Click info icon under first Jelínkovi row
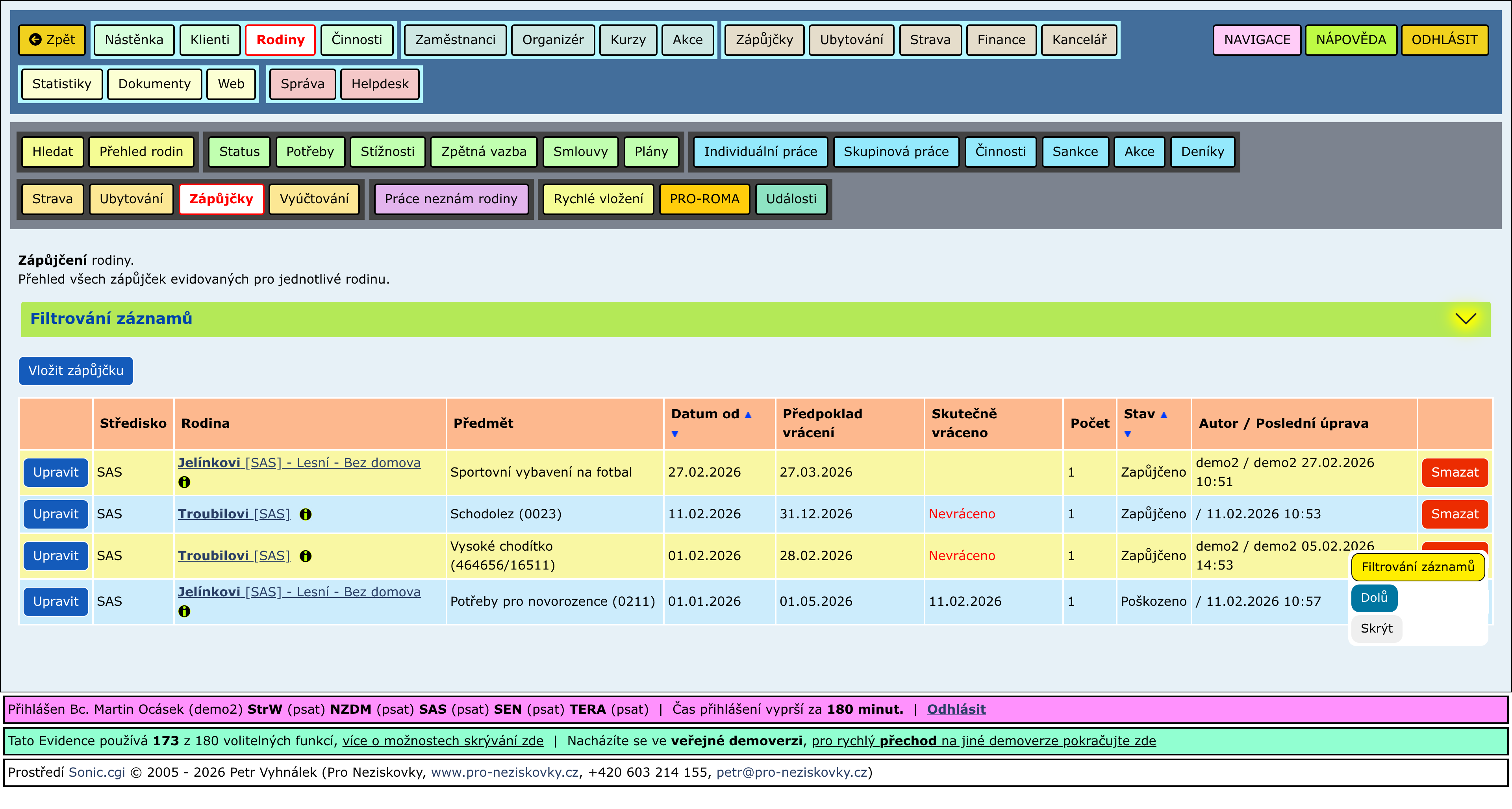The height and width of the screenshot is (809, 1512). [184, 482]
